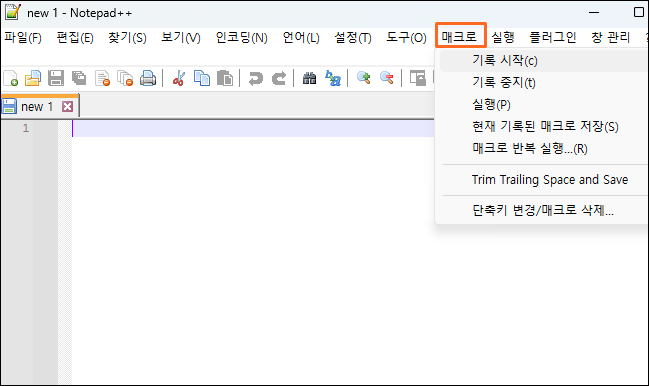Click the Close All documents icon

125,78
